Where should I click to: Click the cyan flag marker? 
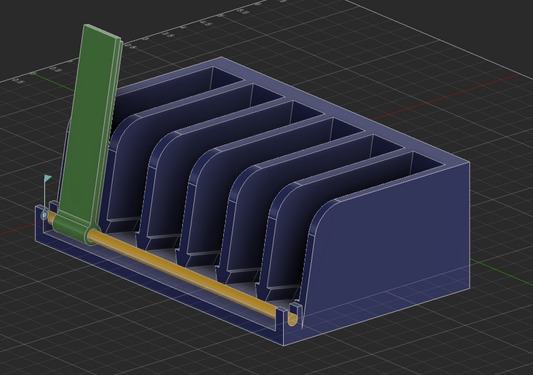(48, 178)
